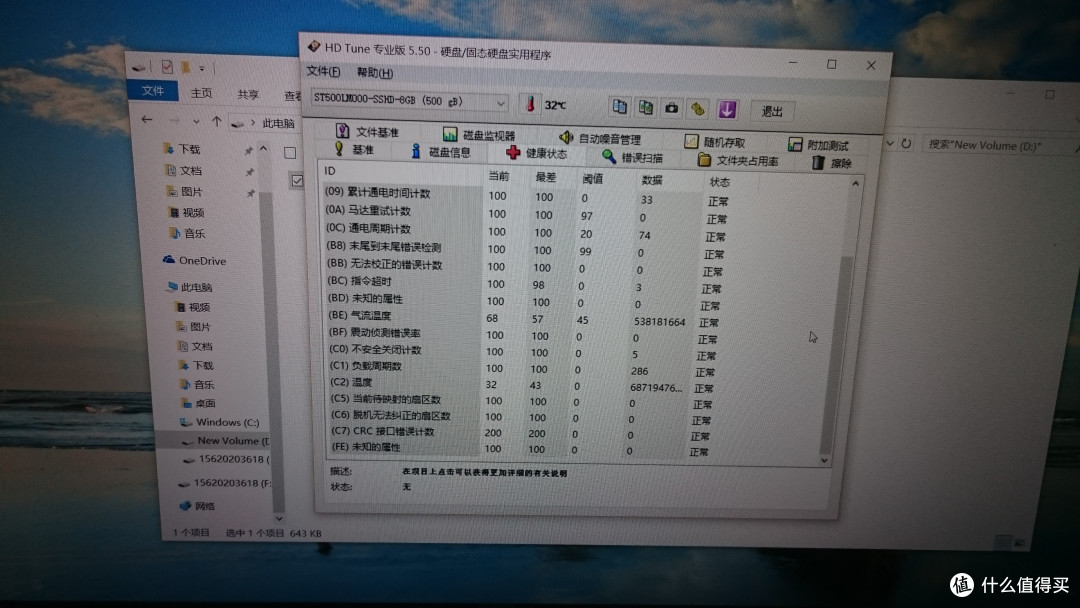Click the Explorer address bar refresh icon

pyautogui.click(x=906, y=144)
